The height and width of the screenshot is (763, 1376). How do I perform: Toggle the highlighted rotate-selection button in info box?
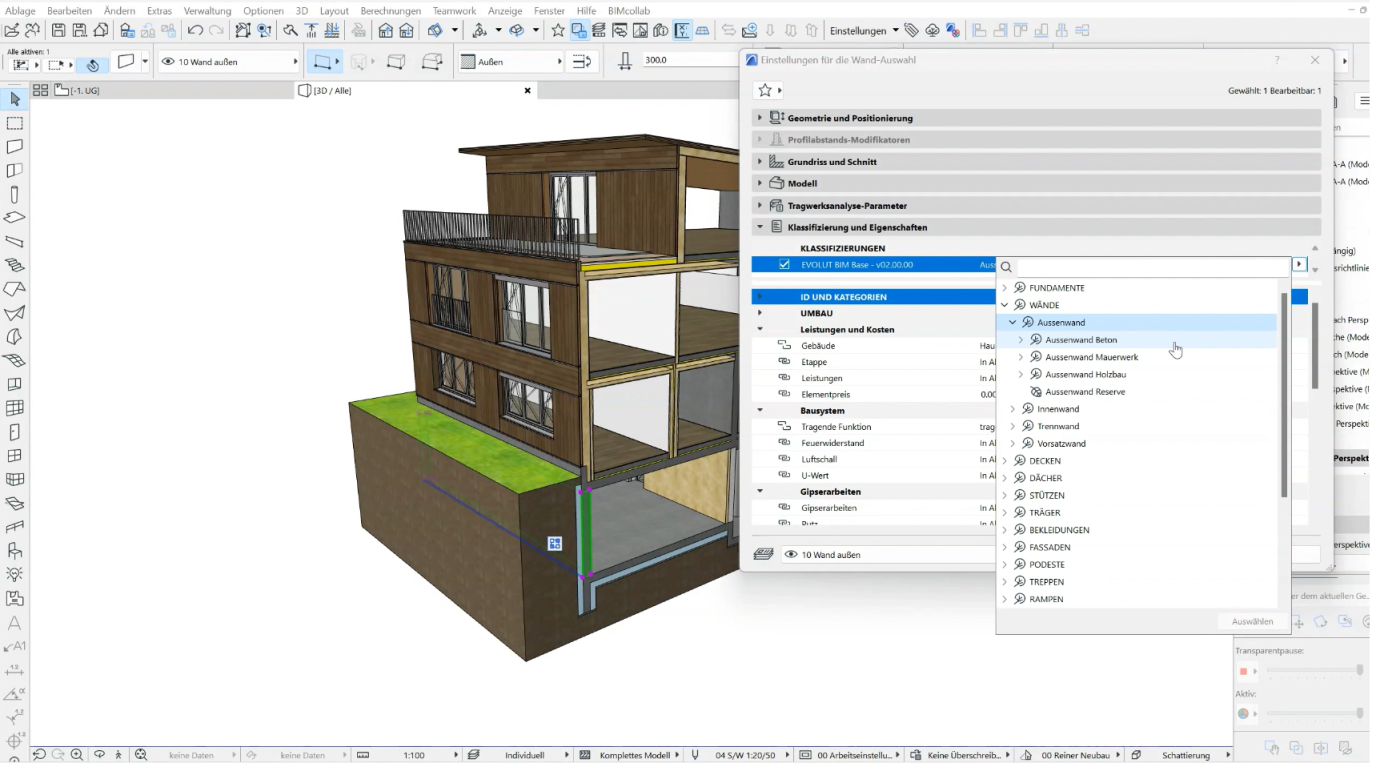[x=93, y=65]
